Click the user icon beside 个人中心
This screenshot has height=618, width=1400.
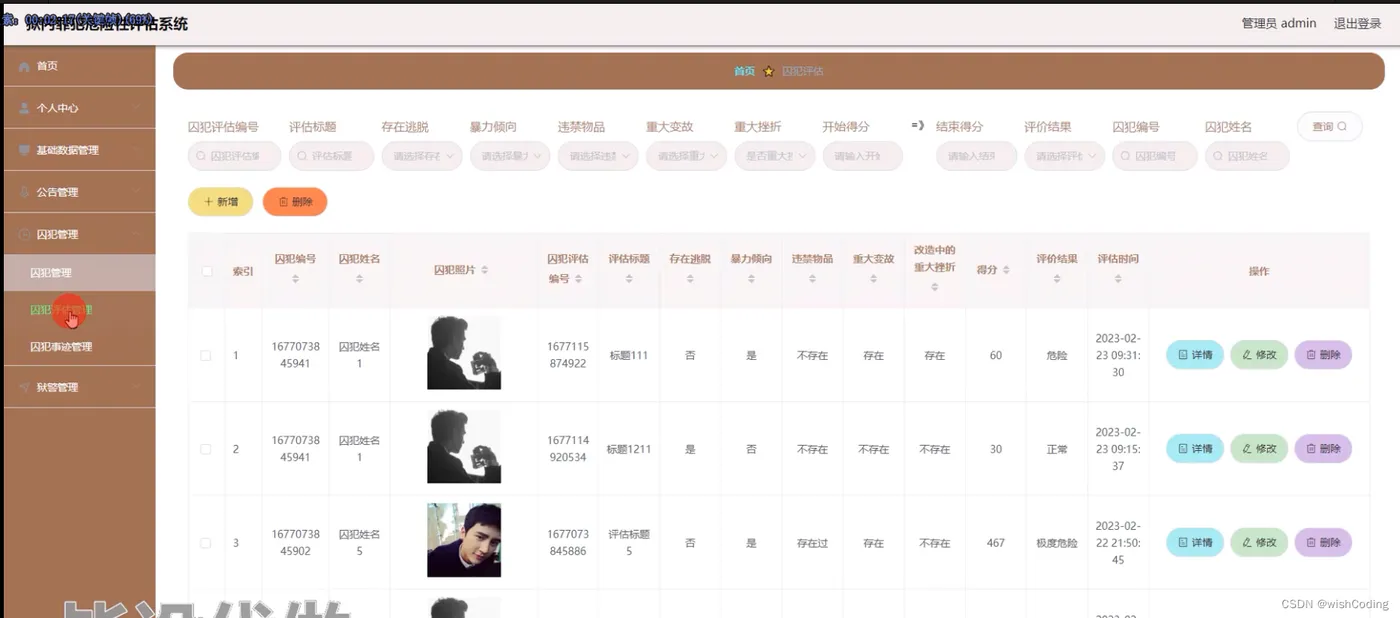coord(25,108)
